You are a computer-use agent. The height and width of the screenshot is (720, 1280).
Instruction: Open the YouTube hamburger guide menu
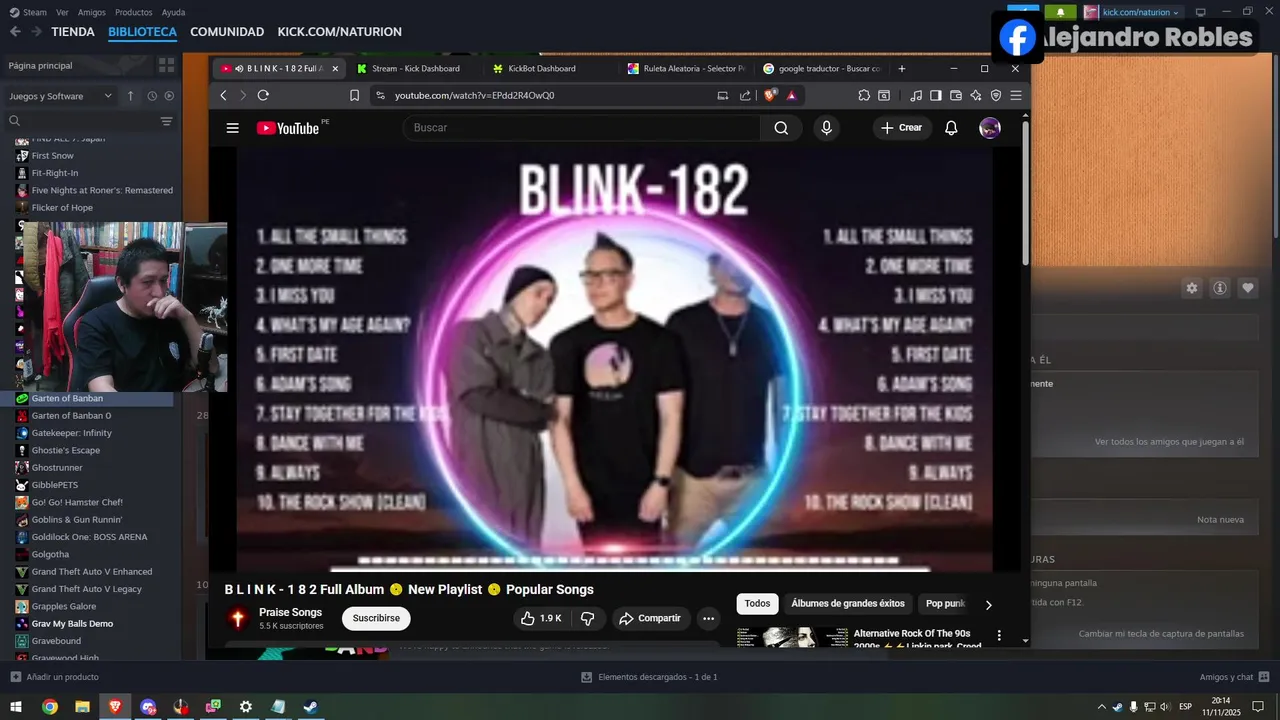click(232, 128)
